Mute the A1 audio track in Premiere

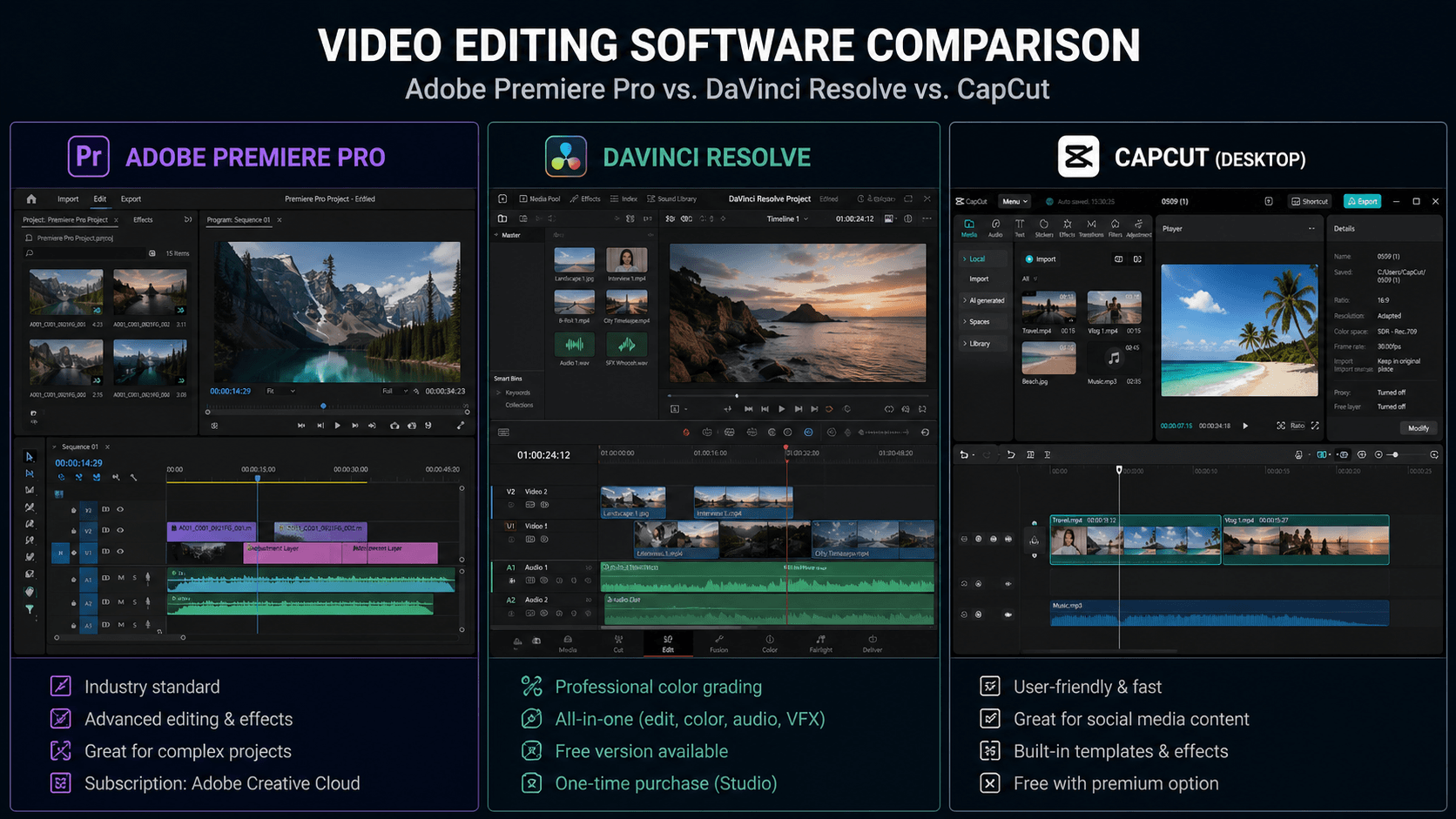121,577
